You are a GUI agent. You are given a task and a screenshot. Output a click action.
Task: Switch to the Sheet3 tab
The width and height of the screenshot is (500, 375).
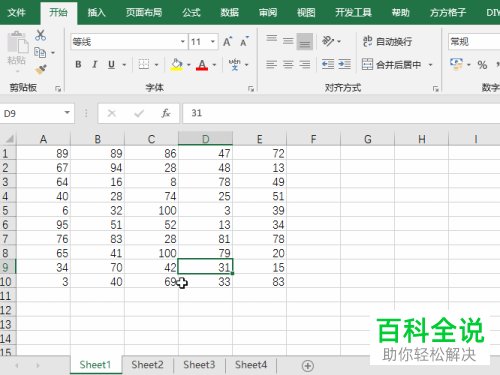199,365
